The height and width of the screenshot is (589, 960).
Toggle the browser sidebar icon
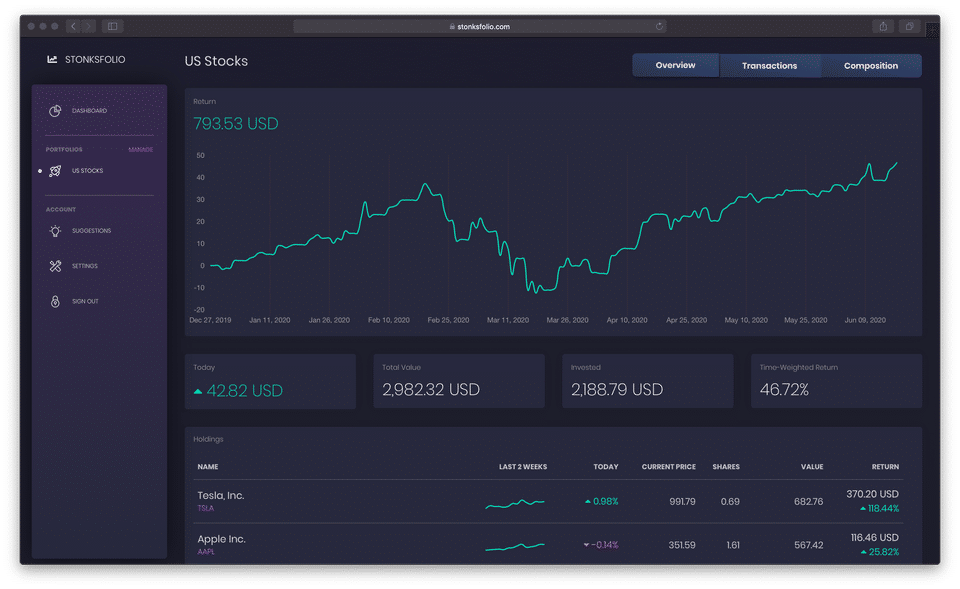pos(112,26)
